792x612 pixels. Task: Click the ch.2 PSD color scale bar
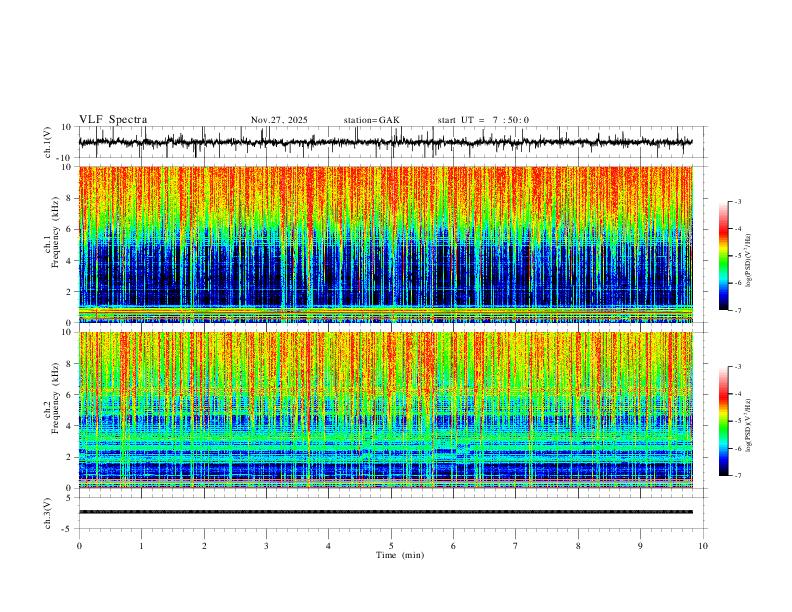[723, 421]
